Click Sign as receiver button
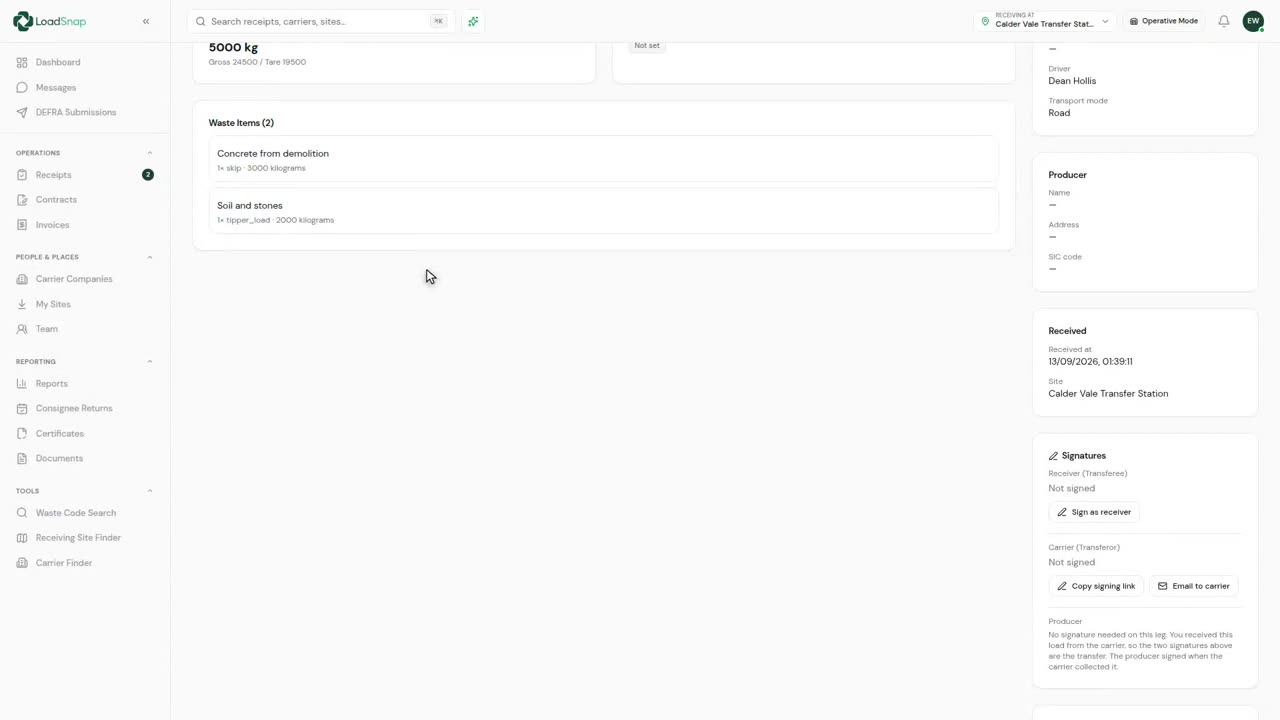This screenshot has width=1280, height=720. click(x=1094, y=512)
